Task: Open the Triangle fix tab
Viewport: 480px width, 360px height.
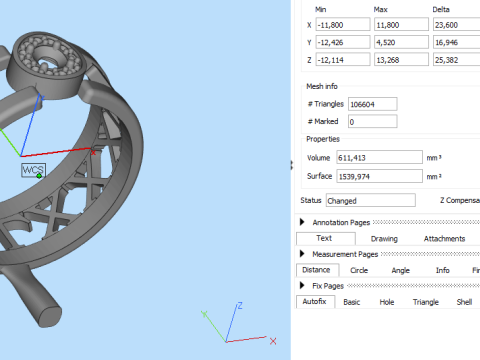Action: click(426, 302)
